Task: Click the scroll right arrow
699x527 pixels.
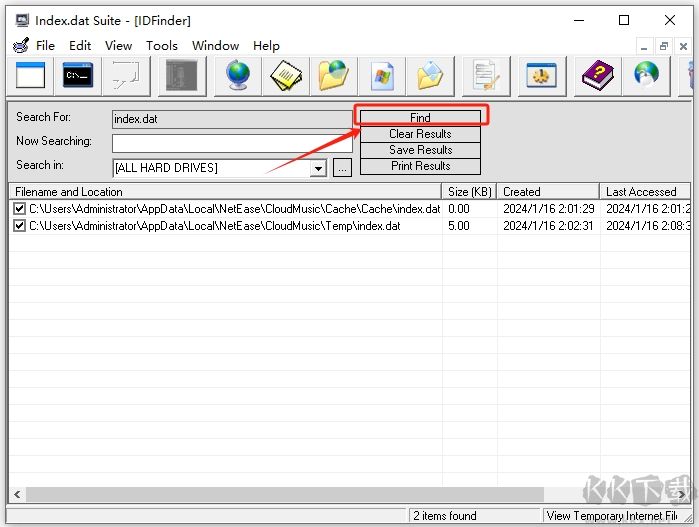Action: [x=682, y=494]
